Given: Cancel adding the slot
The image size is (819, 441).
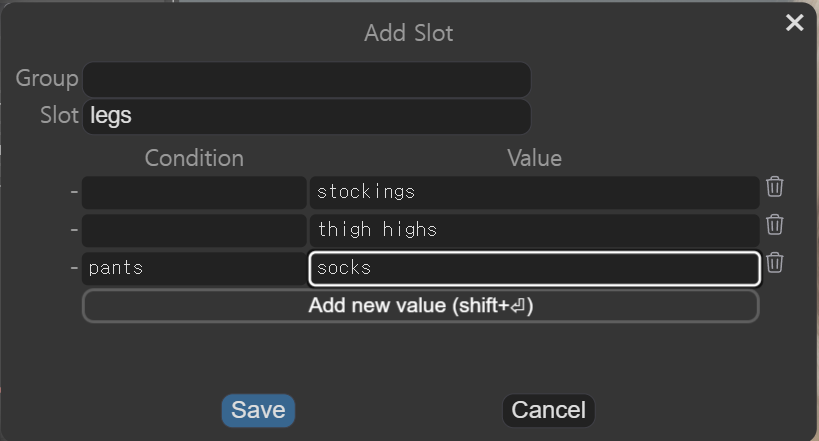Looking at the screenshot, I should 548,410.
